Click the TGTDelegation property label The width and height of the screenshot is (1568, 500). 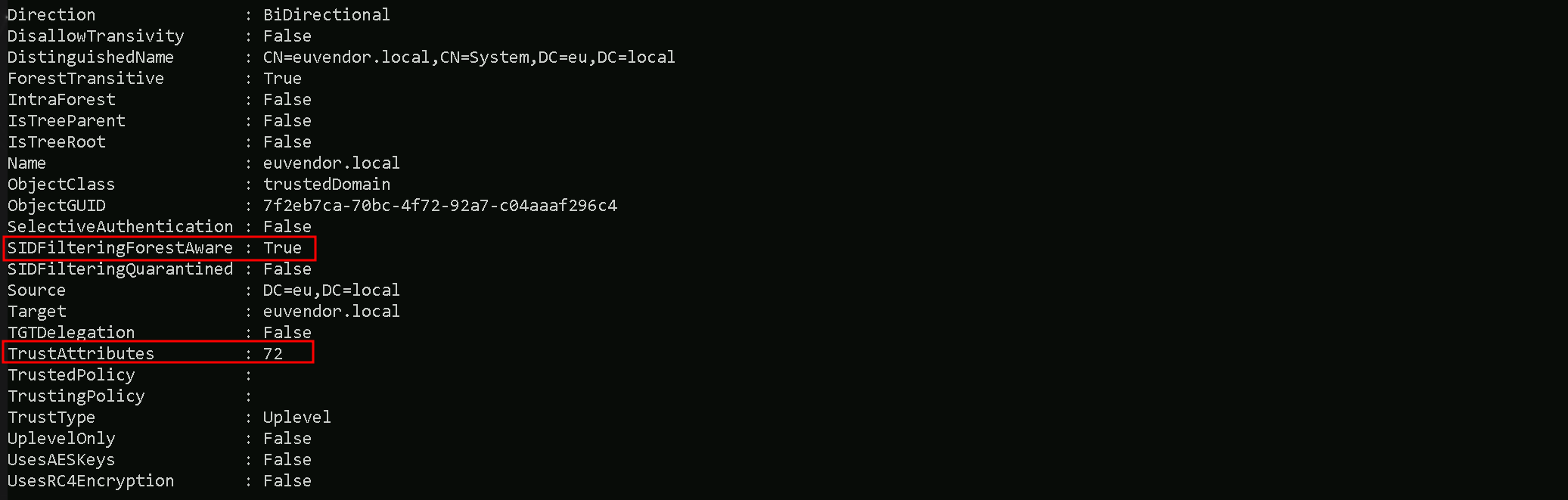coord(71,333)
